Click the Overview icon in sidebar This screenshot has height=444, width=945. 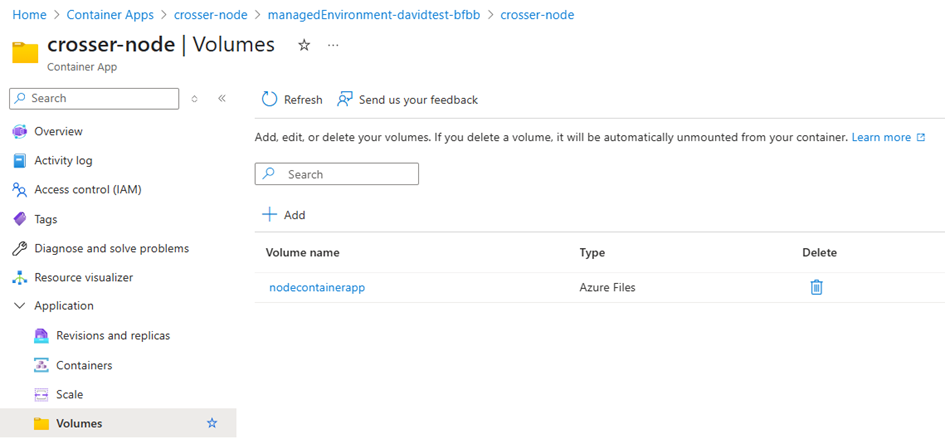20,131
